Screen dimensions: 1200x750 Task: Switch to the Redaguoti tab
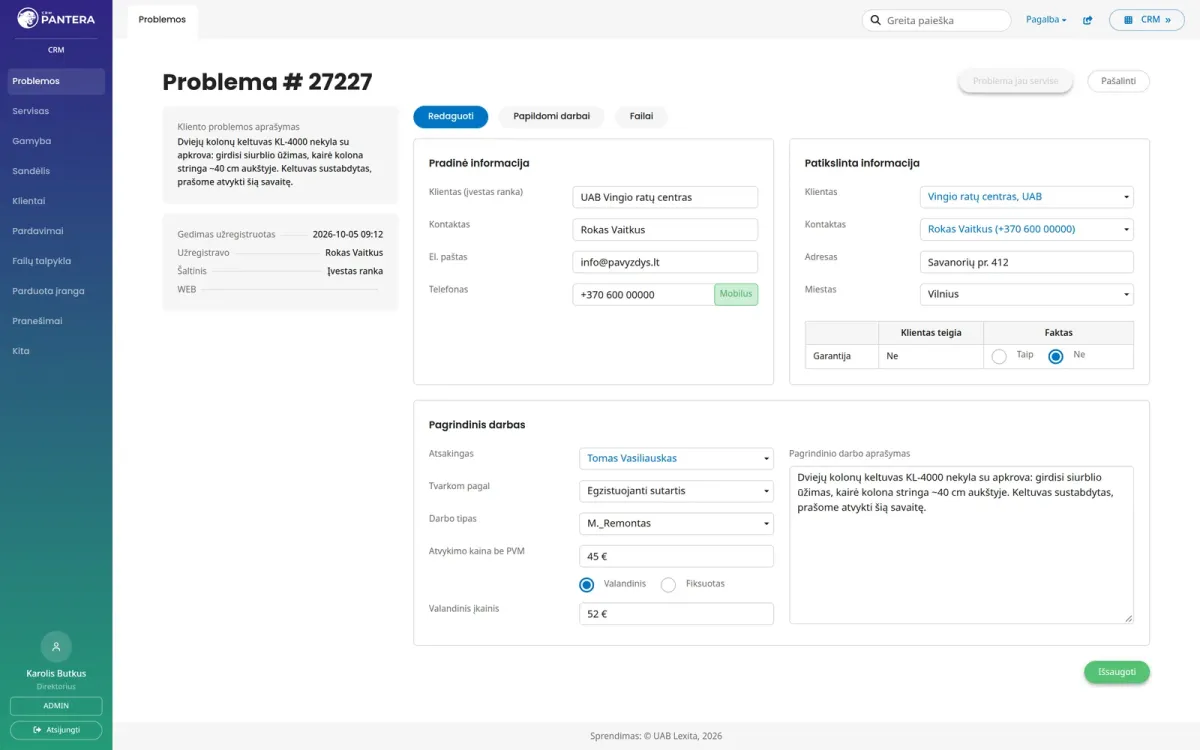tap(450, 116)
